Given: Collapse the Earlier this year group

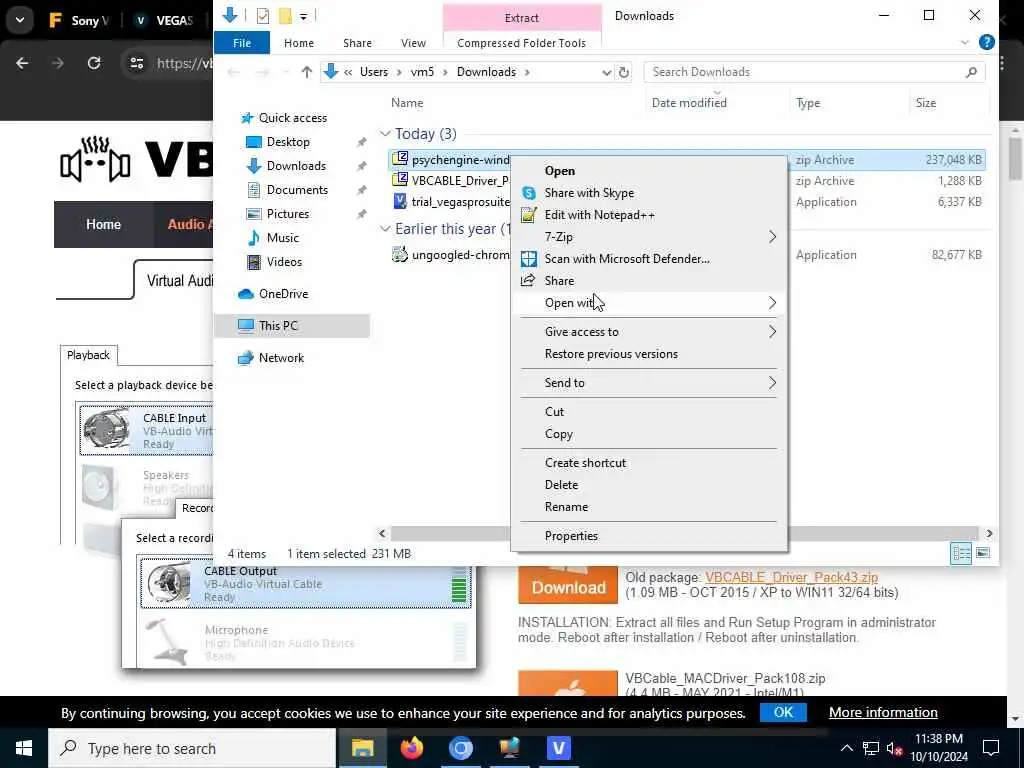Looking at the screenshot, I should [x=385, y=229].
